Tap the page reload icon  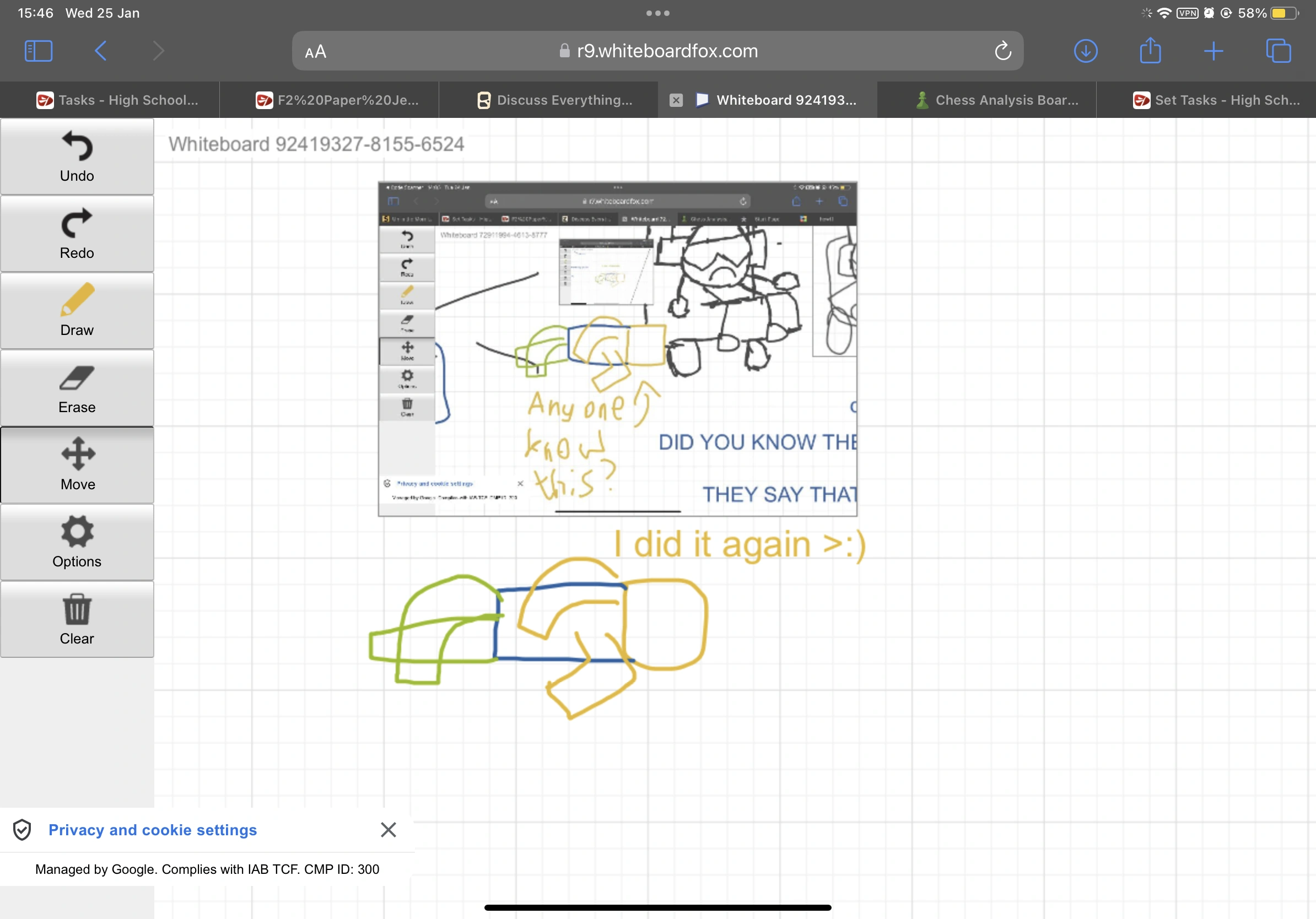click(x=1002, y=51)
